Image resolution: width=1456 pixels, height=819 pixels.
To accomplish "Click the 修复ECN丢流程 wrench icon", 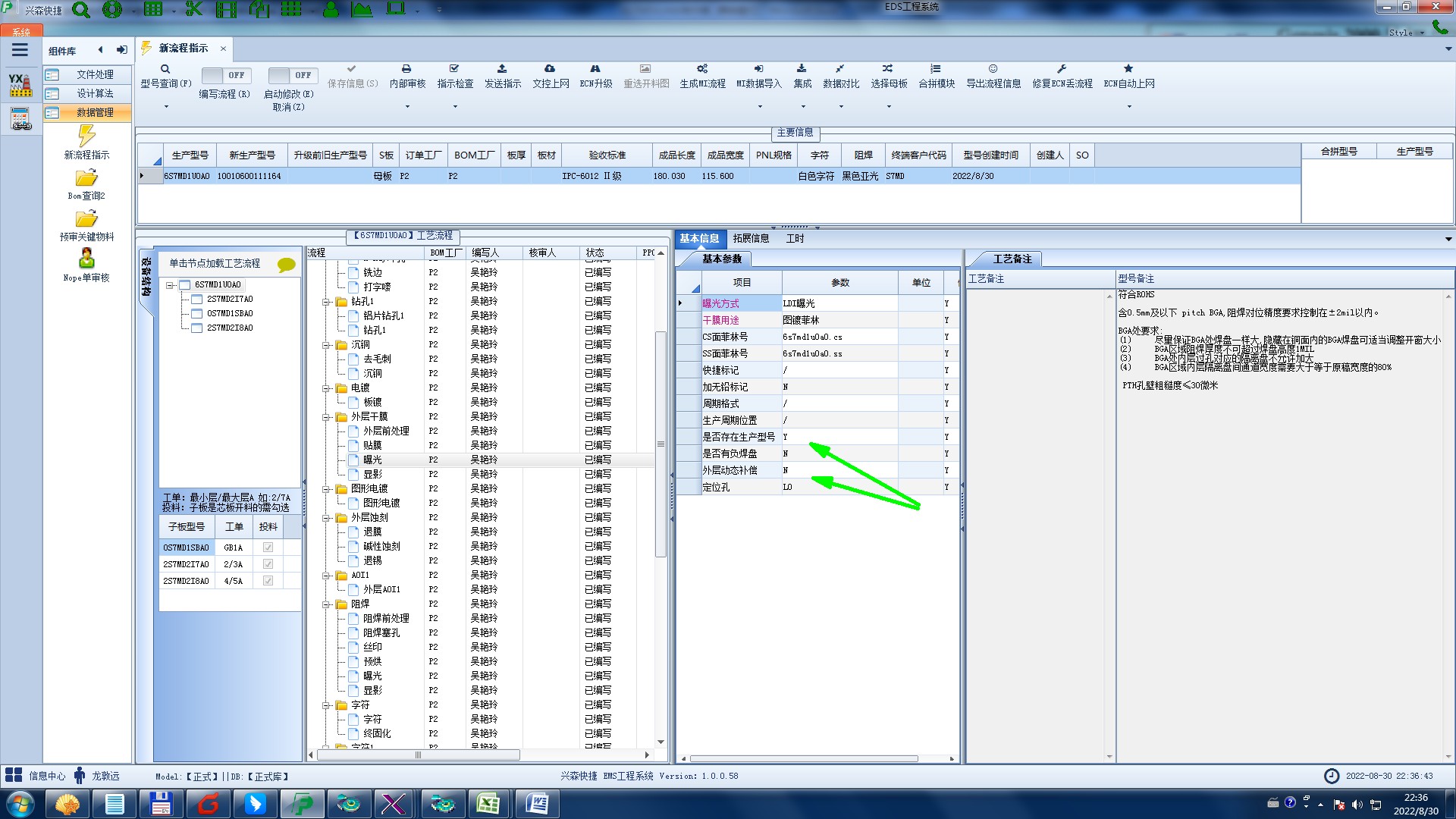I will [1062, 69].
